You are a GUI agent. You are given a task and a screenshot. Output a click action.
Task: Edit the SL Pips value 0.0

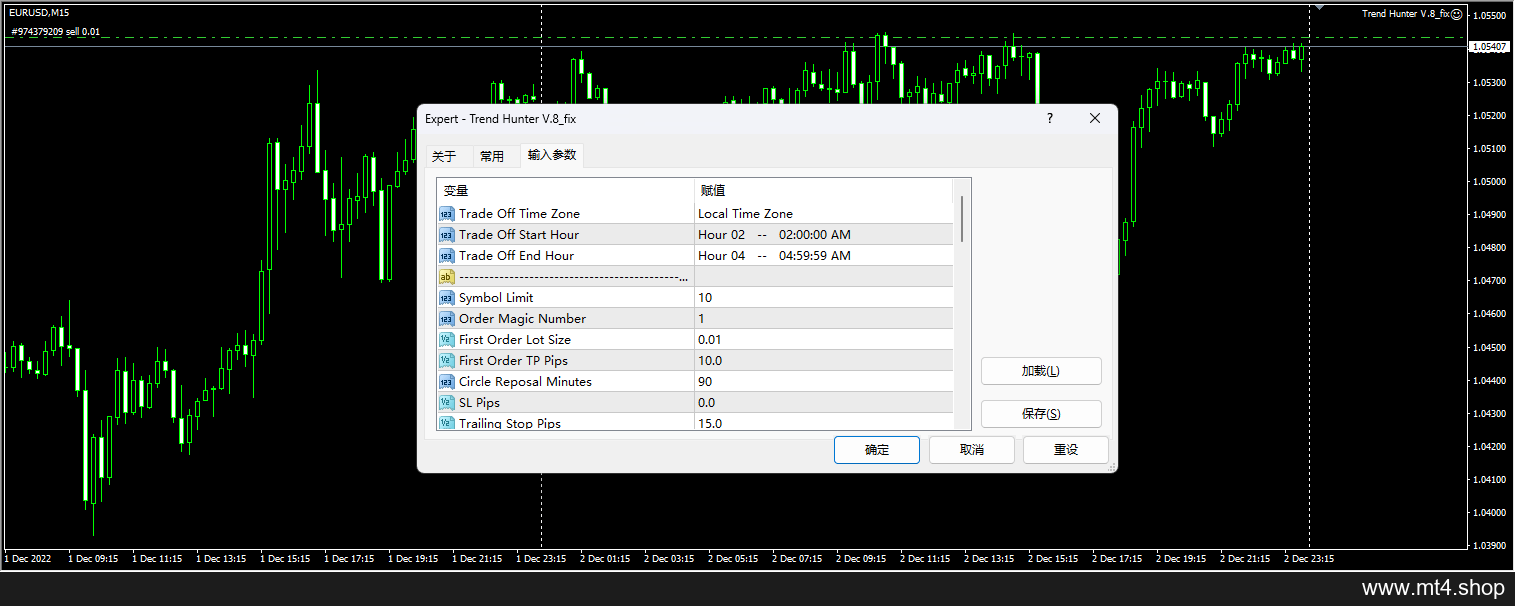click(x=824, y=403)
